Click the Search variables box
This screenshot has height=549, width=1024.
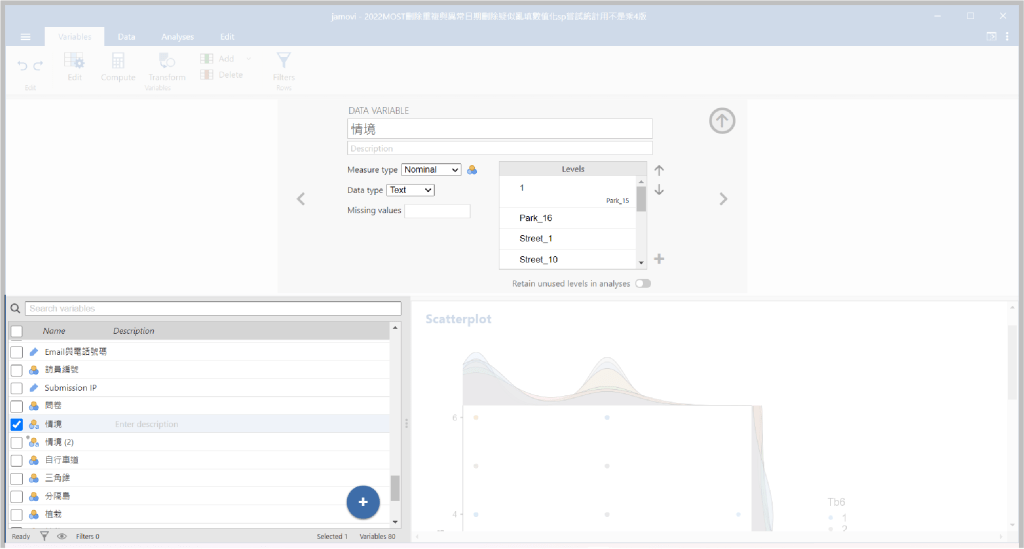213,309
